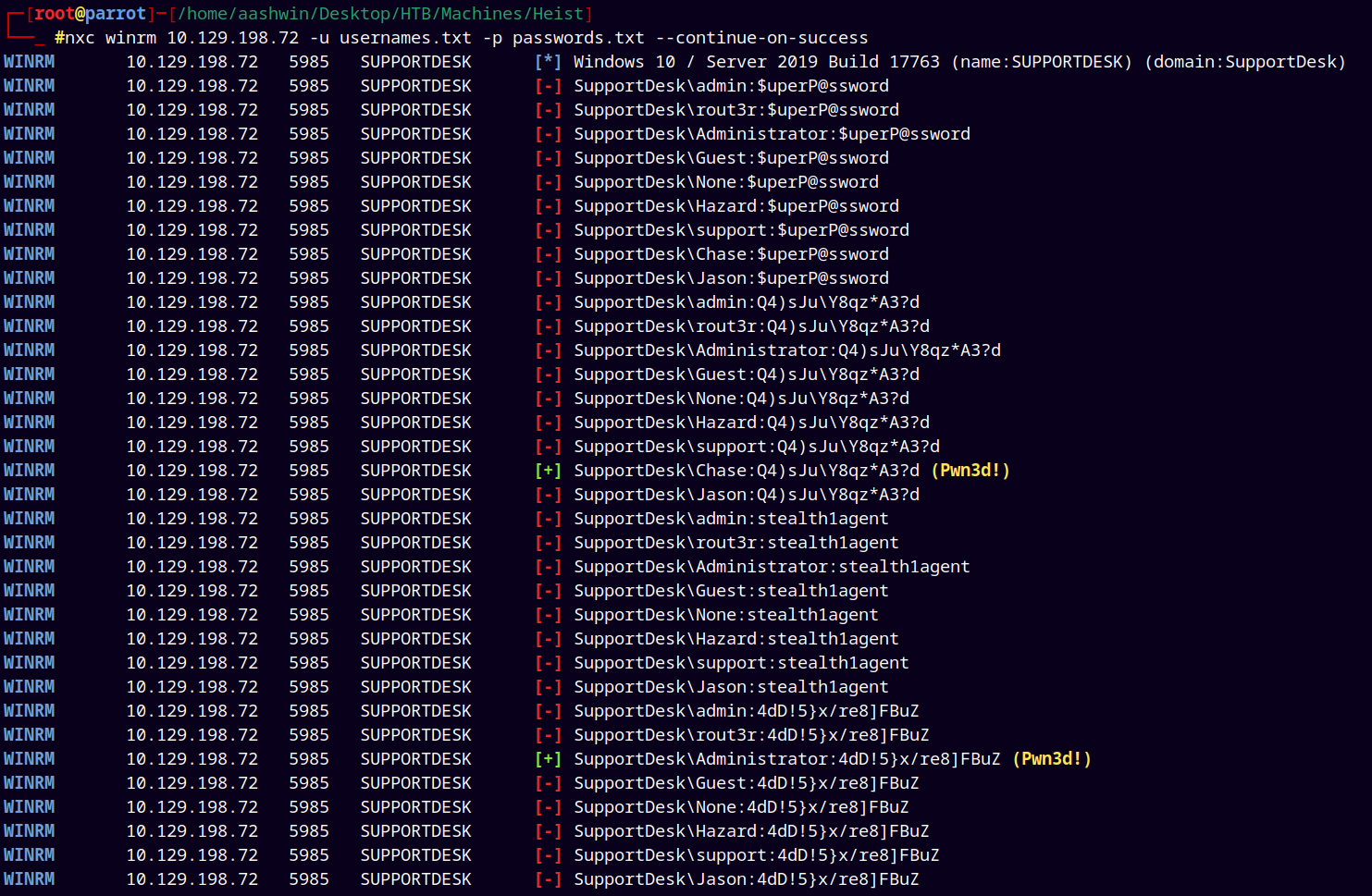Click the --continue-on-success flag
The height and width of the screenshot is (896, 1372).
pyautogui.click(x=761, y=38)
